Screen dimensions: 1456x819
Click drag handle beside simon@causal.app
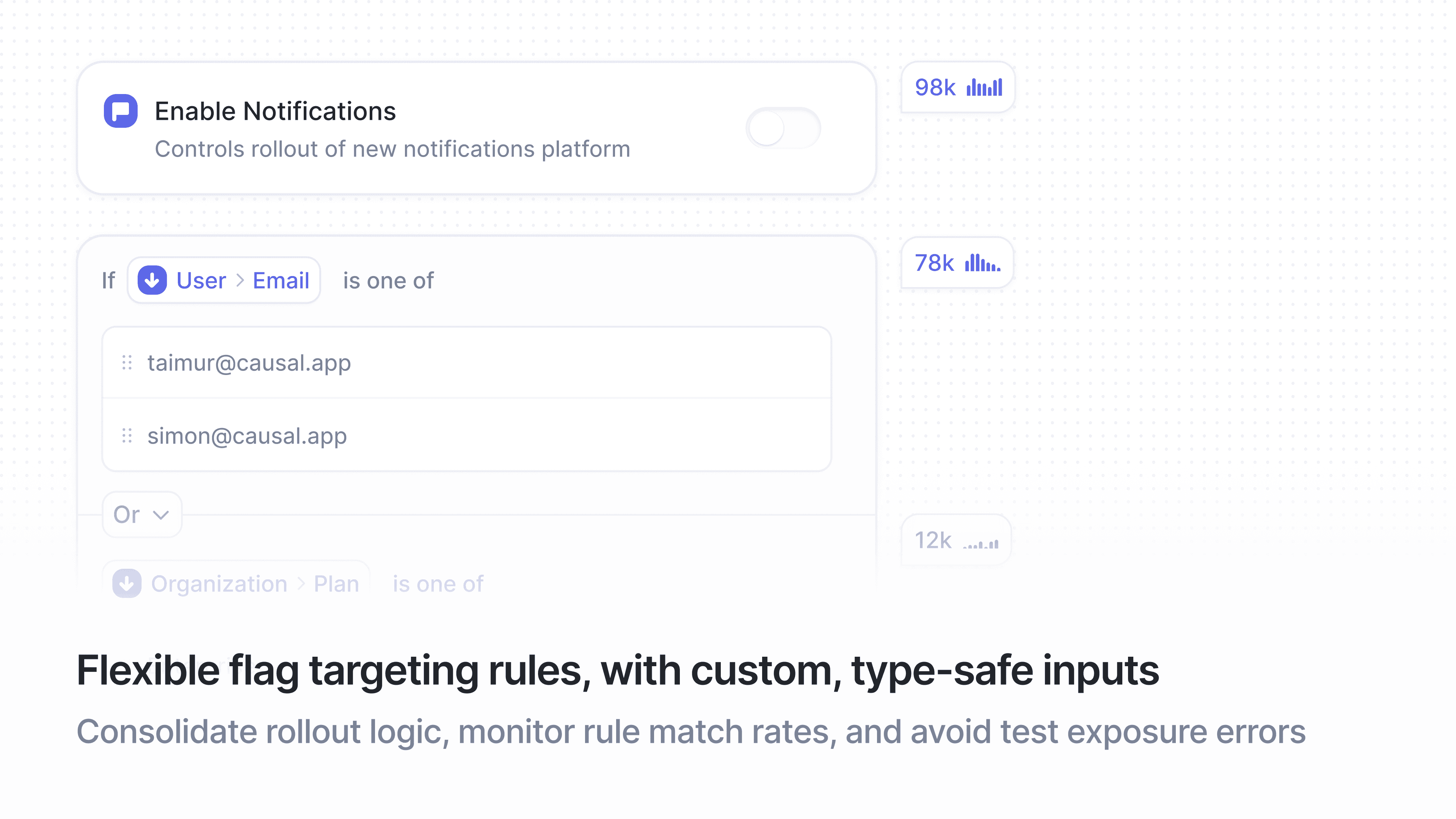click(127, 436)
